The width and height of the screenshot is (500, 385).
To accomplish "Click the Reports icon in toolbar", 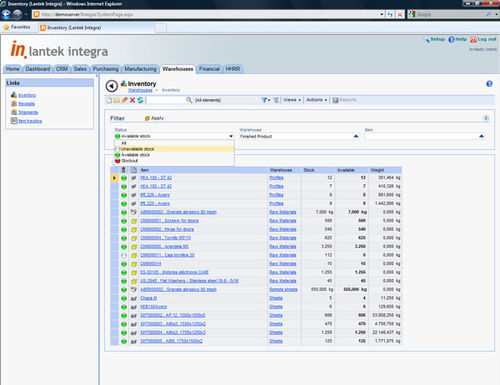I will 336,100.
